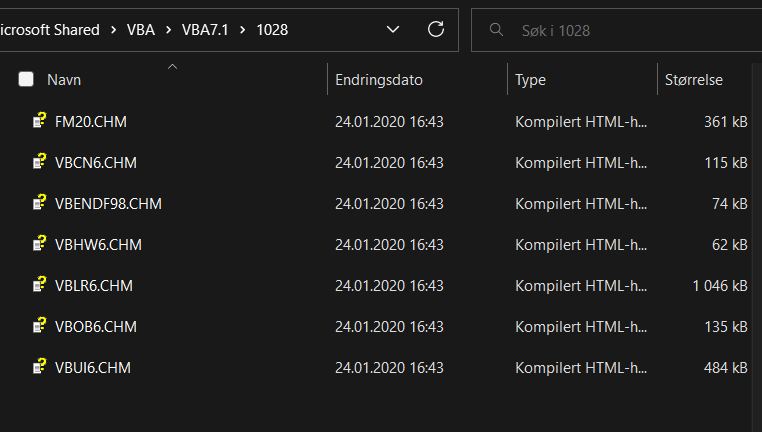Refresh the 1028 folder view
762x432 pixels.
pos(436,30)
